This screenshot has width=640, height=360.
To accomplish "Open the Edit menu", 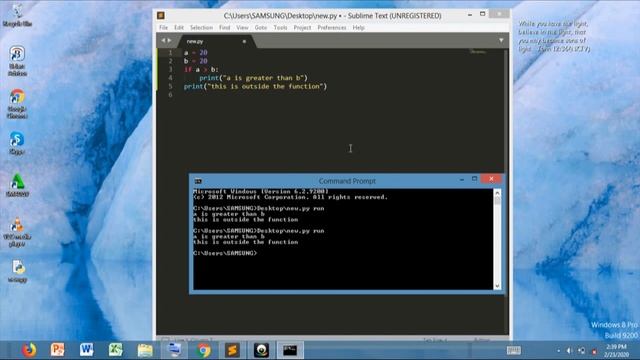I will coord(179,28).
